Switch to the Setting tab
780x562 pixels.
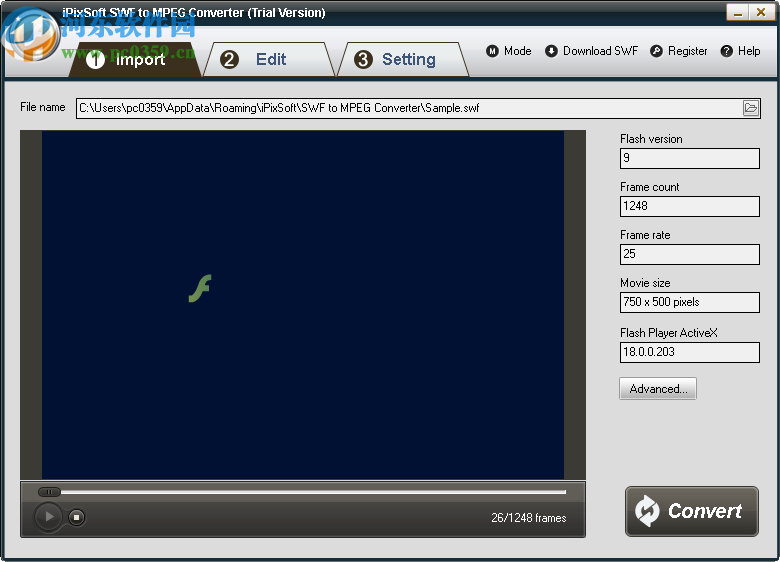point(403,60)
